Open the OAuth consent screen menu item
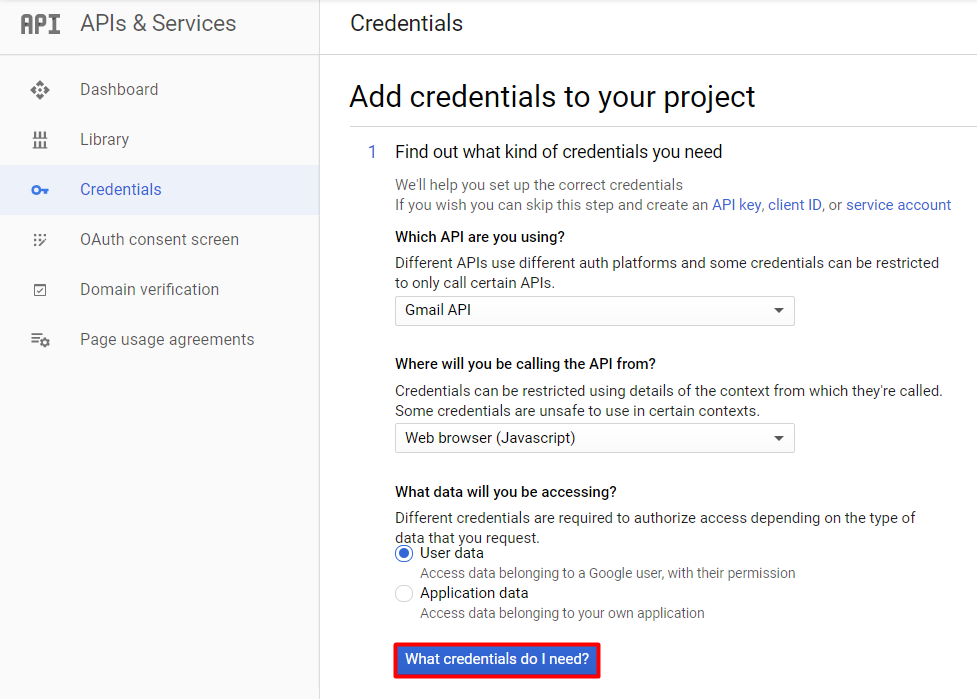Image resolution: width=977 pixels, height=699 pixels. click(x=158, y=239)
